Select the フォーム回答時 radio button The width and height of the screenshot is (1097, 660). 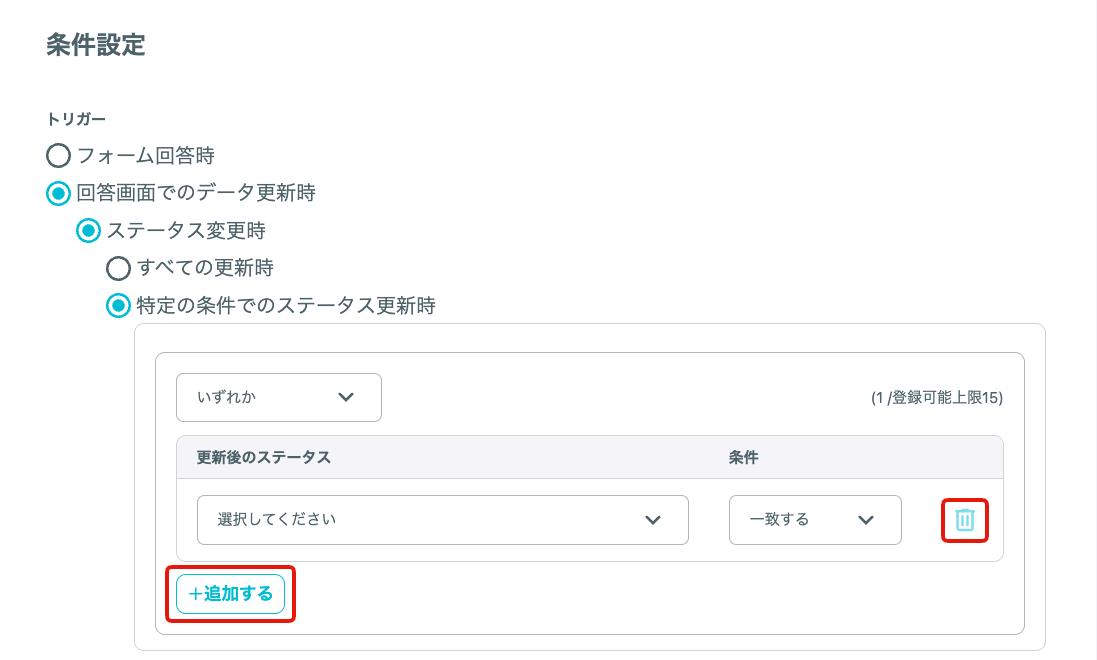[x=58, y=155]
